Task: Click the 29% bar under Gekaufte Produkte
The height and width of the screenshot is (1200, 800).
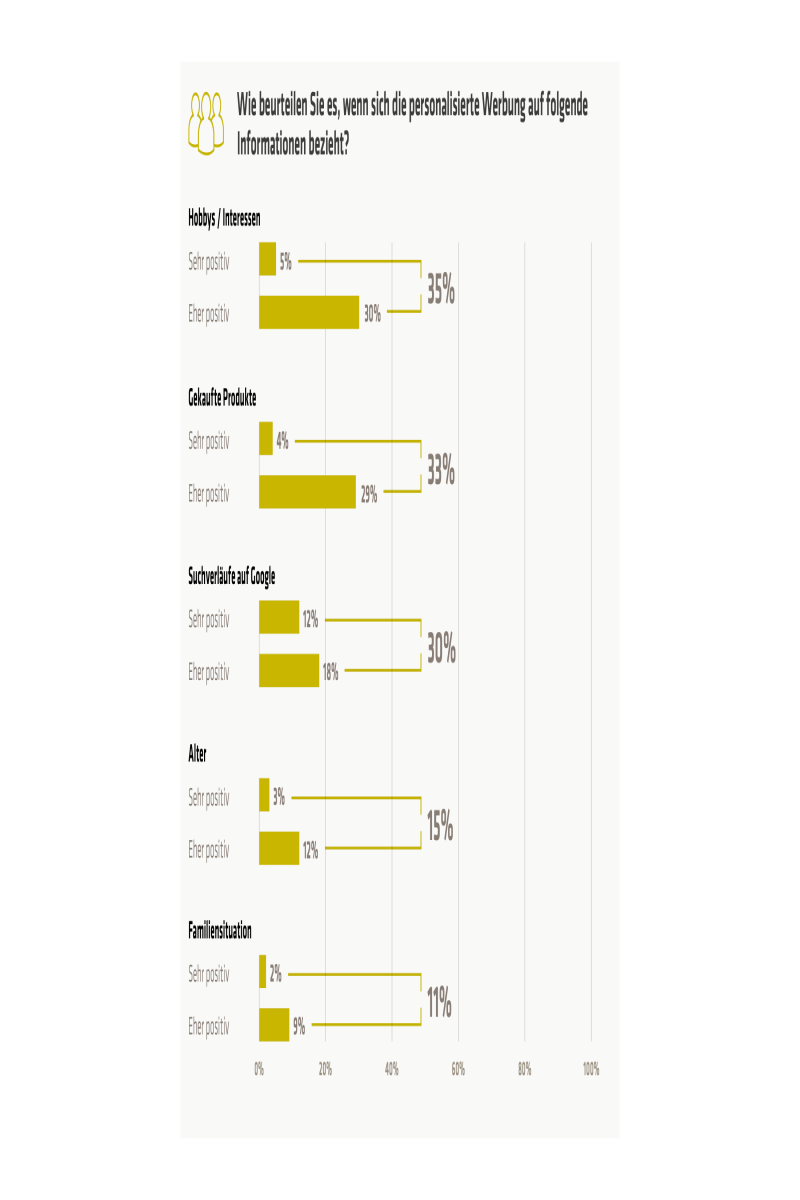Action: [x=307, y=492]
